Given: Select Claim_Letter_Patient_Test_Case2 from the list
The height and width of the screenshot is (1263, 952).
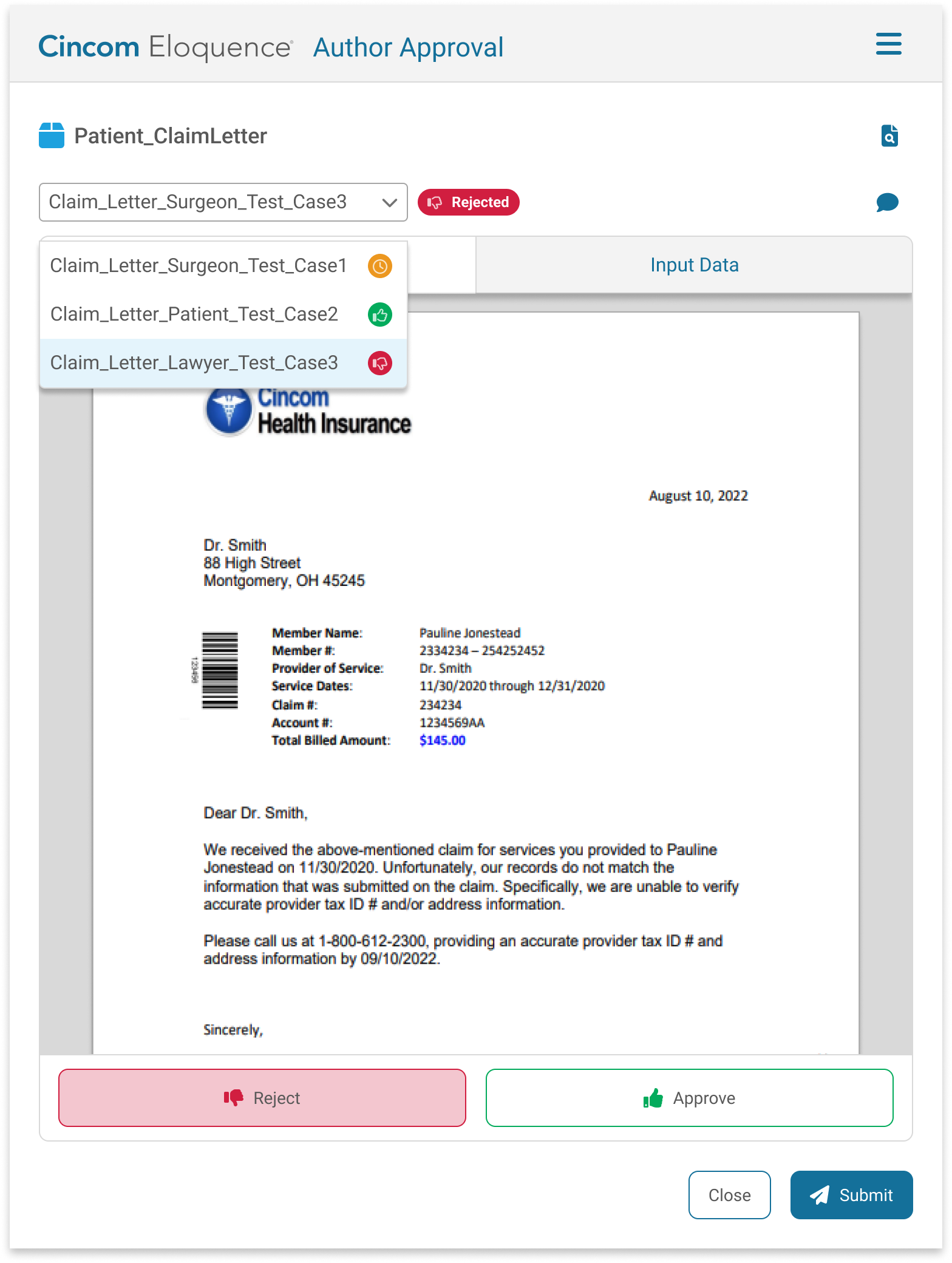Looking at the screenshot, I should pos(223,315).
